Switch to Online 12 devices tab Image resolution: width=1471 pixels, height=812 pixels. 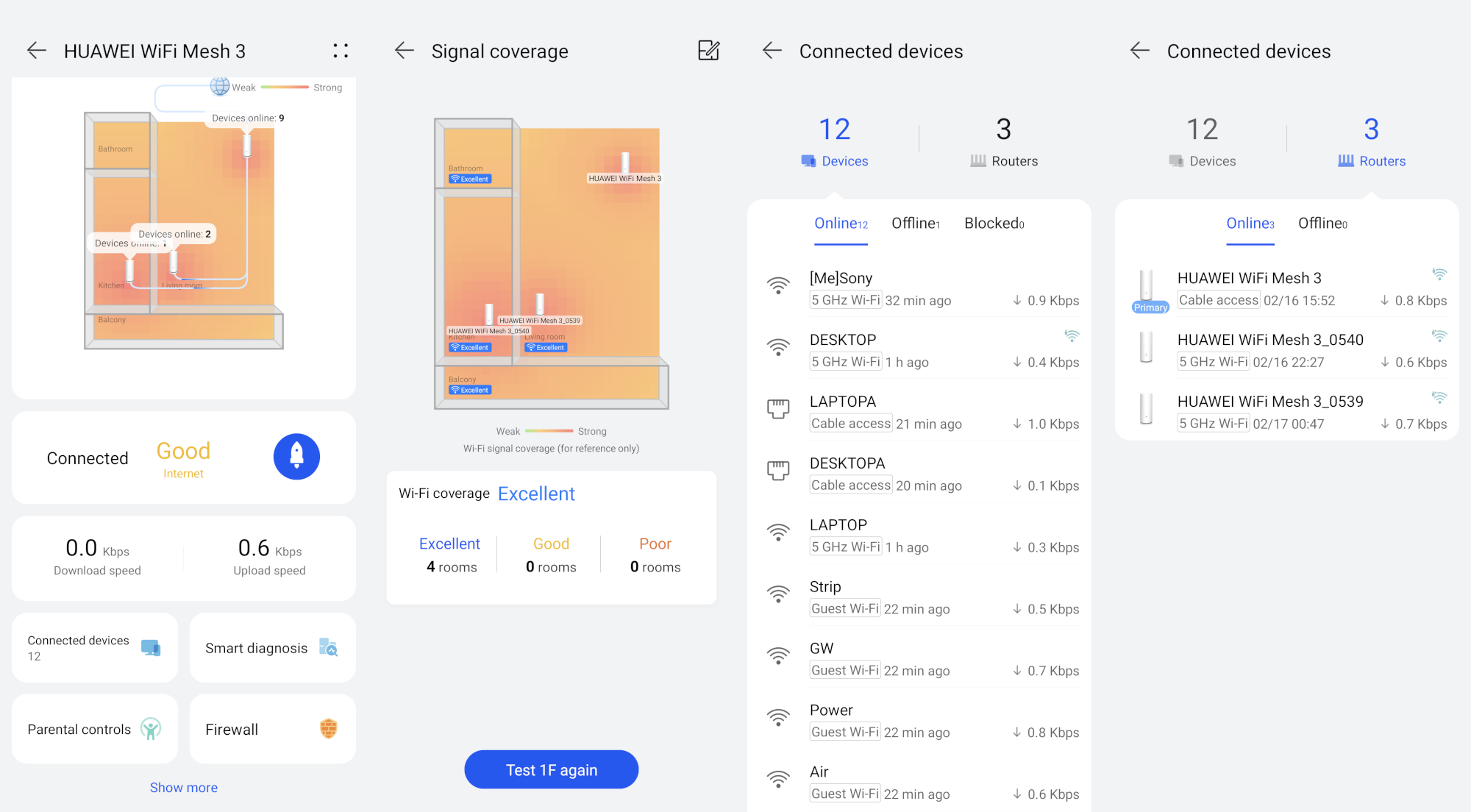pyautogui.click(x=841, y=224)
